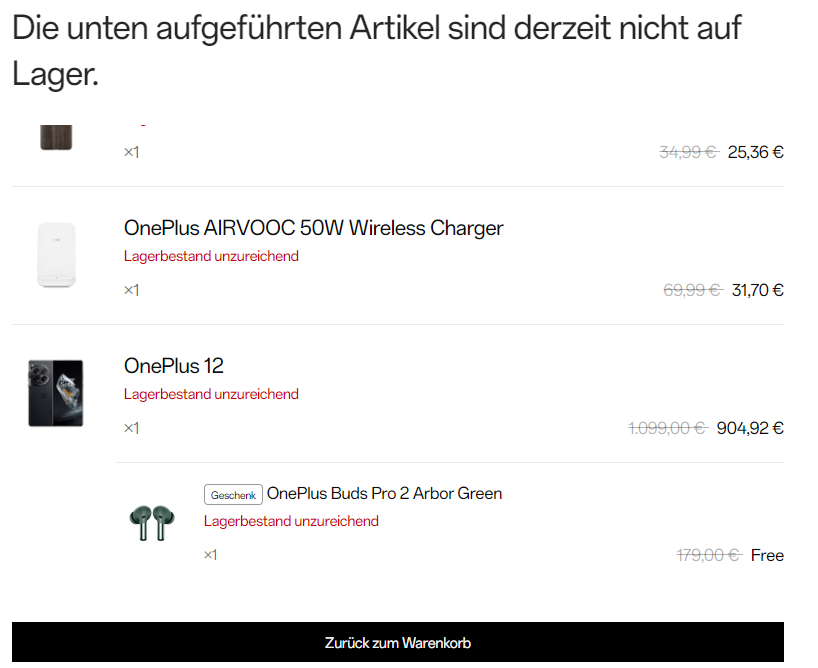Click stock warning under the AIRVOOC charger
Screen dimensions: 818x668
coord(211,256)
